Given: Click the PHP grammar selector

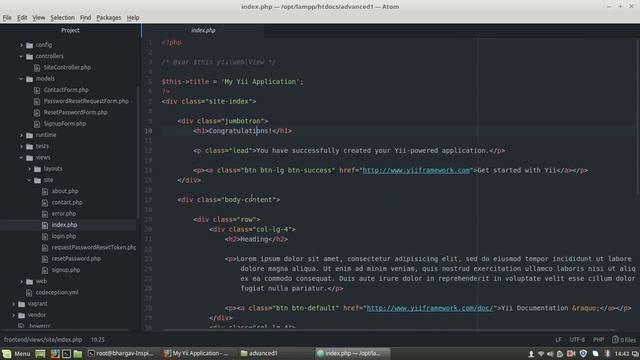Looking at the screenshot, I should 598,340.
